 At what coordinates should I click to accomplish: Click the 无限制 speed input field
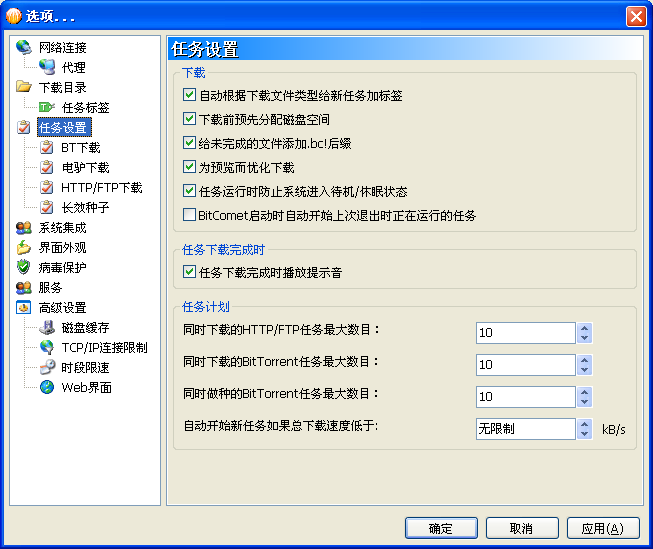pos(526,429)
